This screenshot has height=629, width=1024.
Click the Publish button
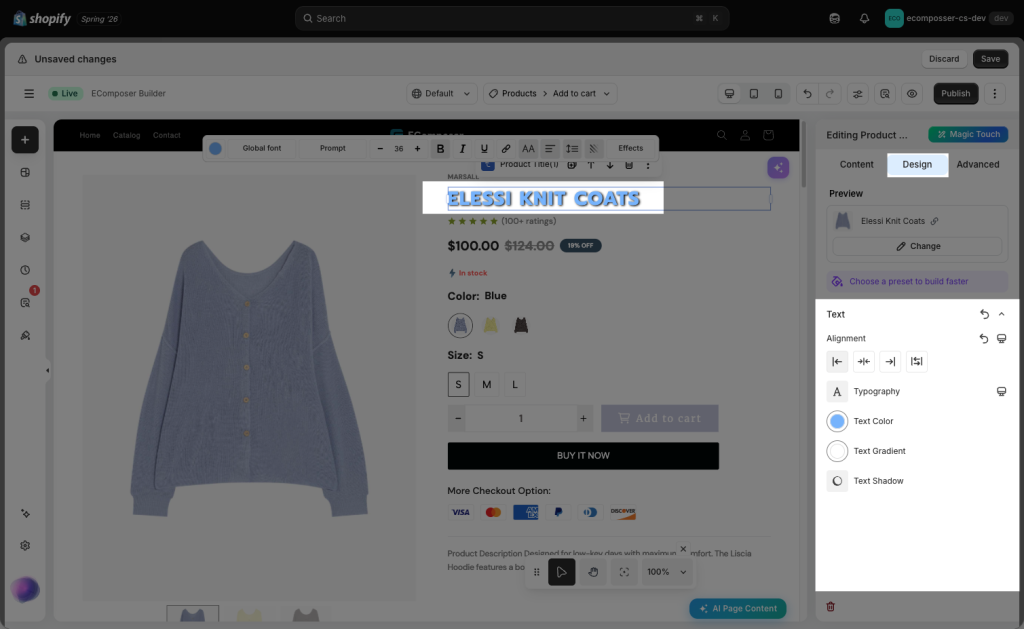click(x=955, y=93)
